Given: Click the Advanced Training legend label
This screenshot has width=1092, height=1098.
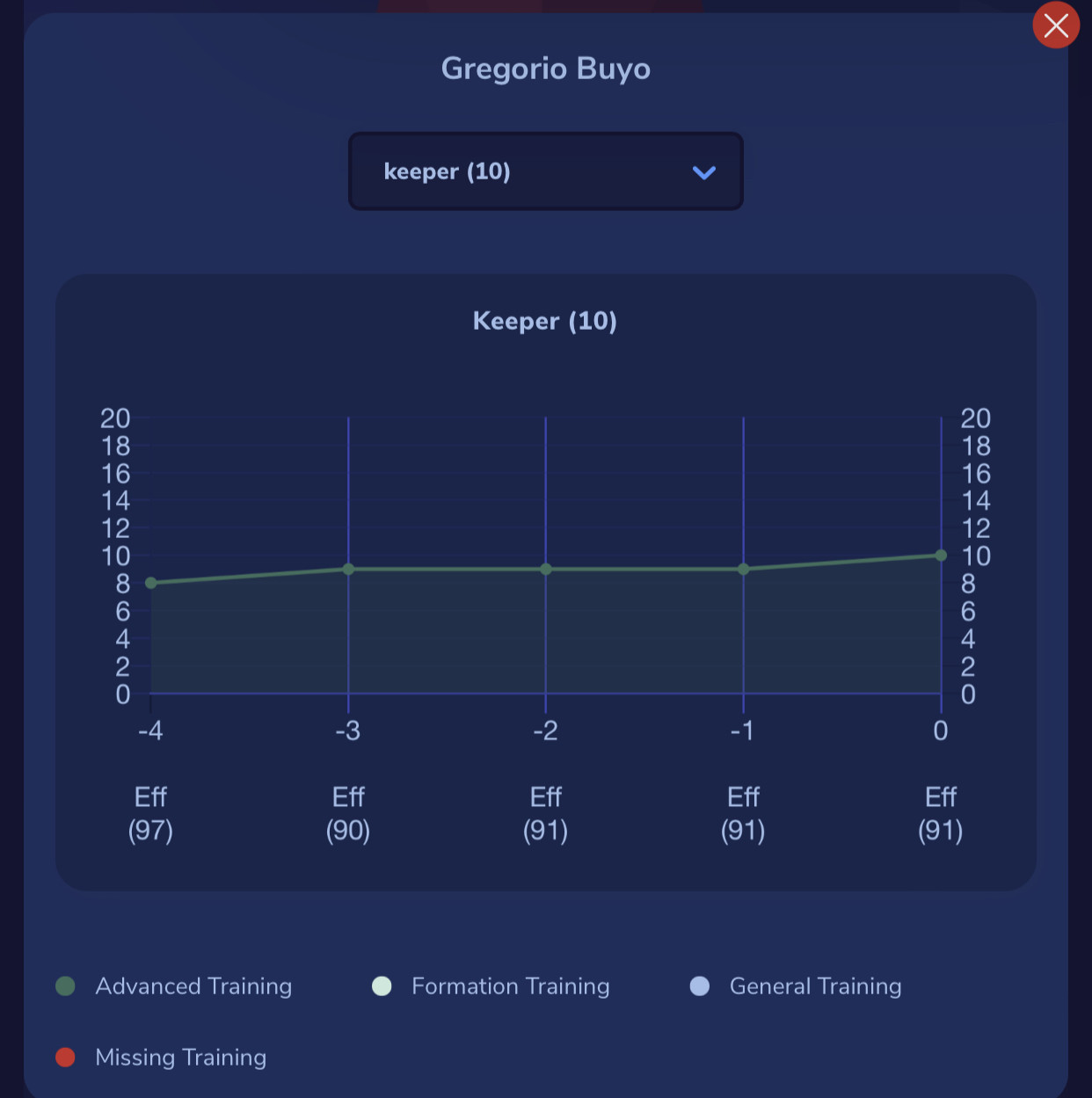Looking at the screenshot, I should 193,986.
